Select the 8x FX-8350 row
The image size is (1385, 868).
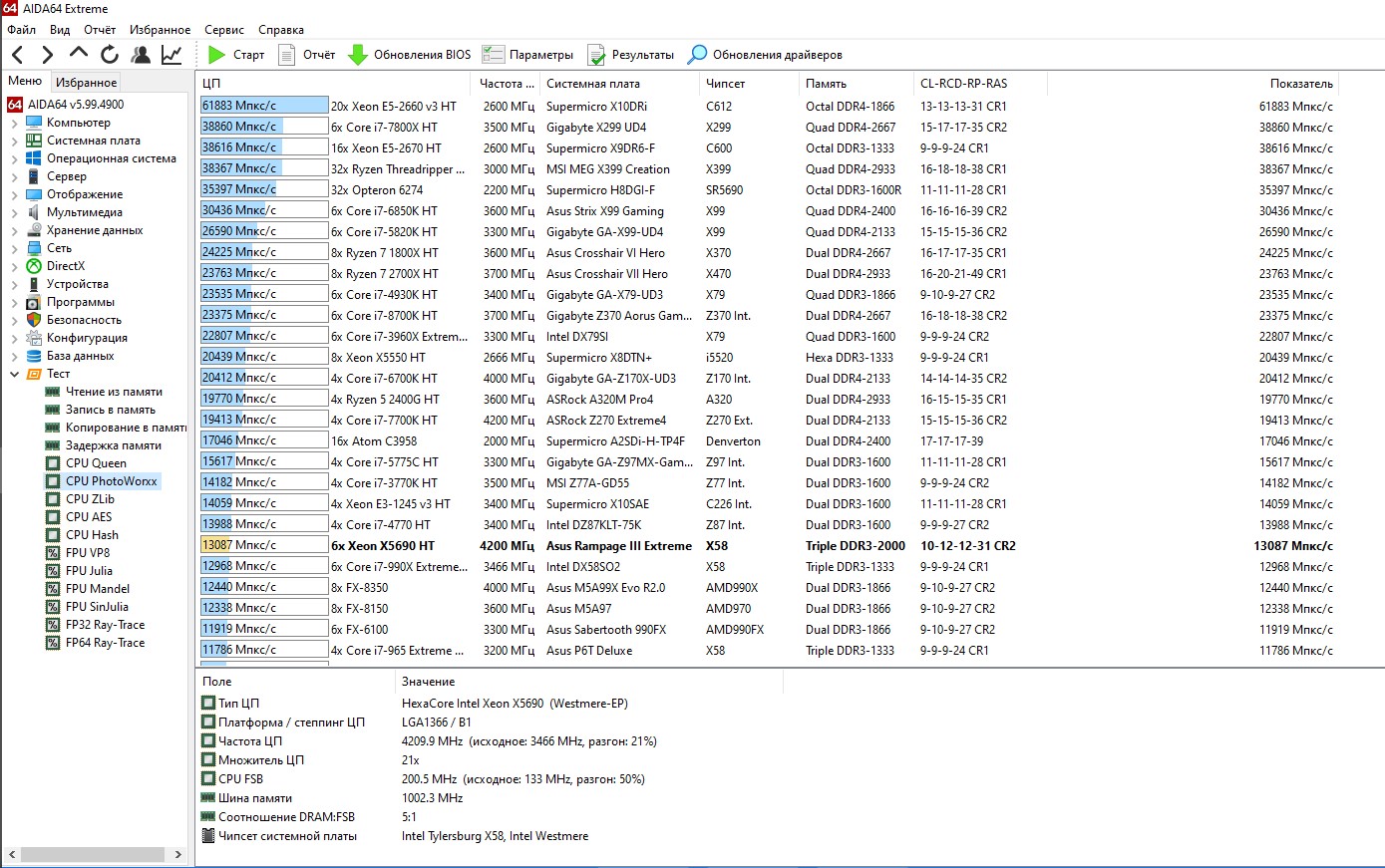(x=767, y=587)
